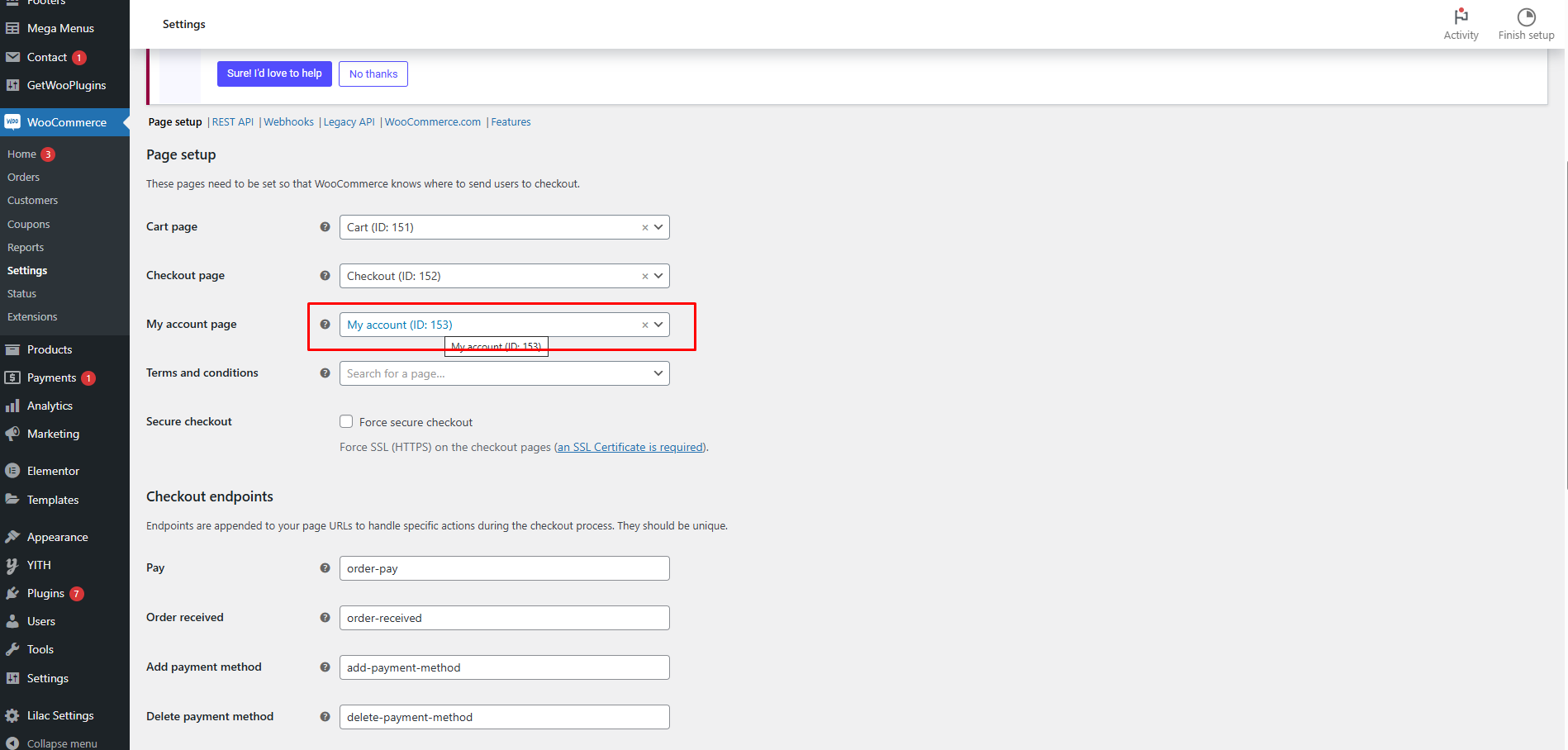Switch to the Webhooks section
Image resolution: width=1568 pixels, height=750 pixels.
pyautogui.click(x=288, y=121)
